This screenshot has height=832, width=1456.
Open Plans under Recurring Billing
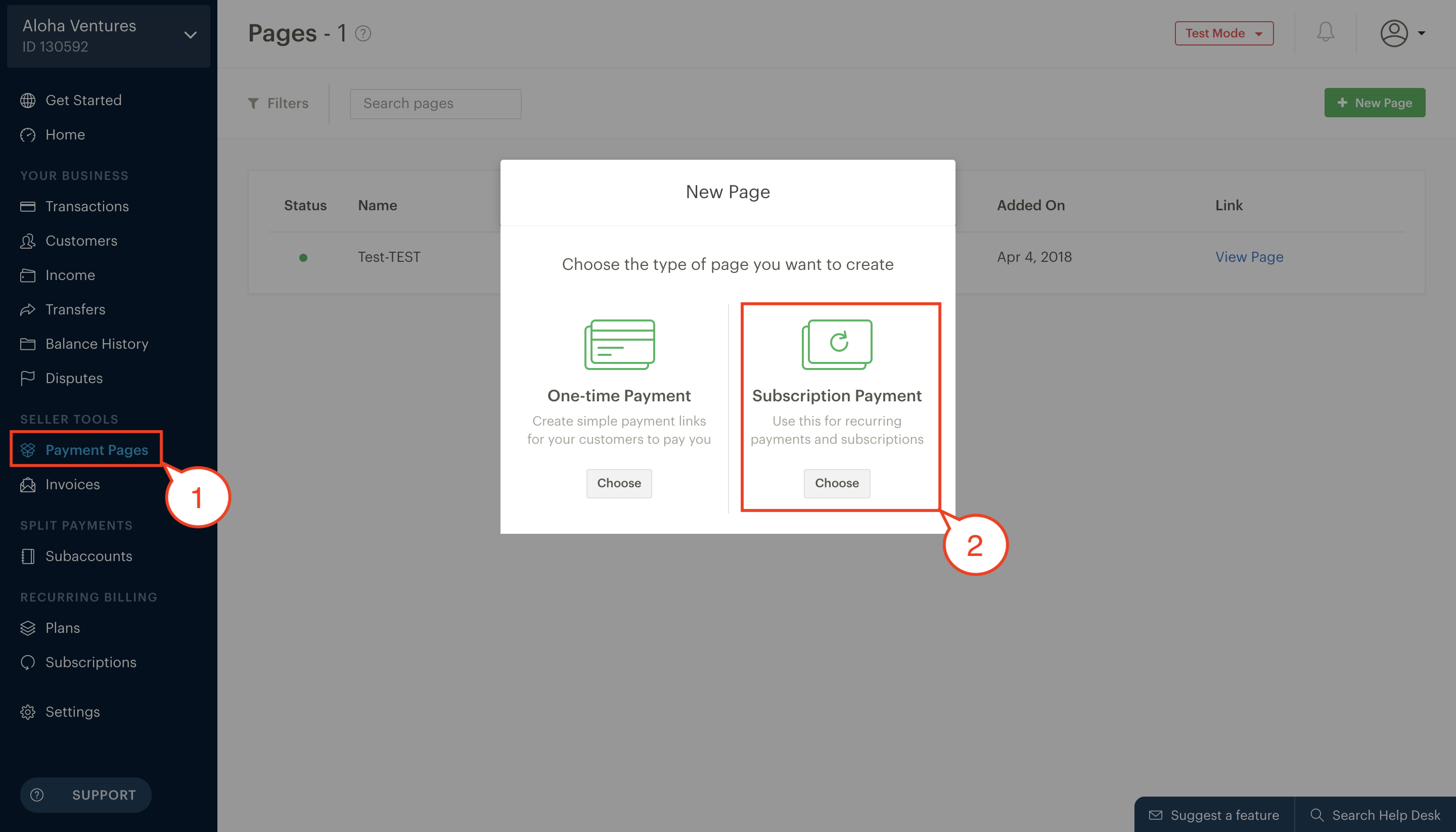coord(50,628)
